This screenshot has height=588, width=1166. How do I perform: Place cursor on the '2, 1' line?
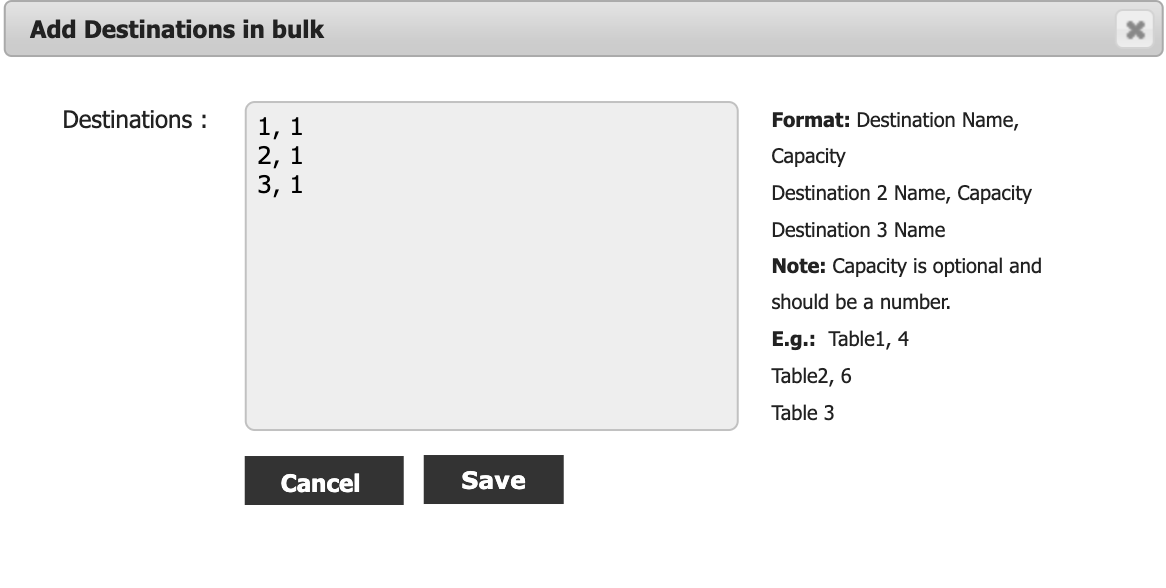pos(280,155)
